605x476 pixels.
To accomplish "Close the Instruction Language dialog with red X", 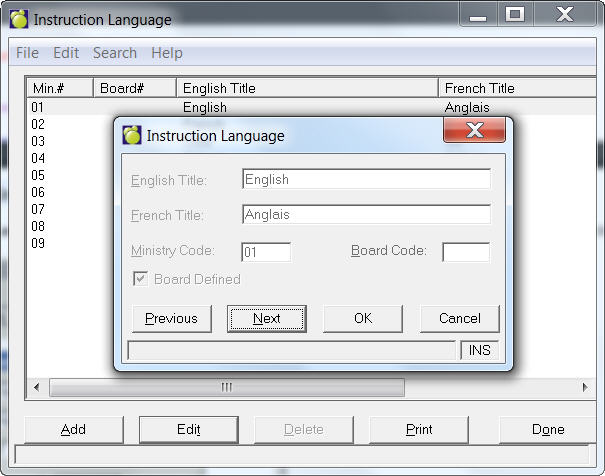I will (x=473, y=132).
